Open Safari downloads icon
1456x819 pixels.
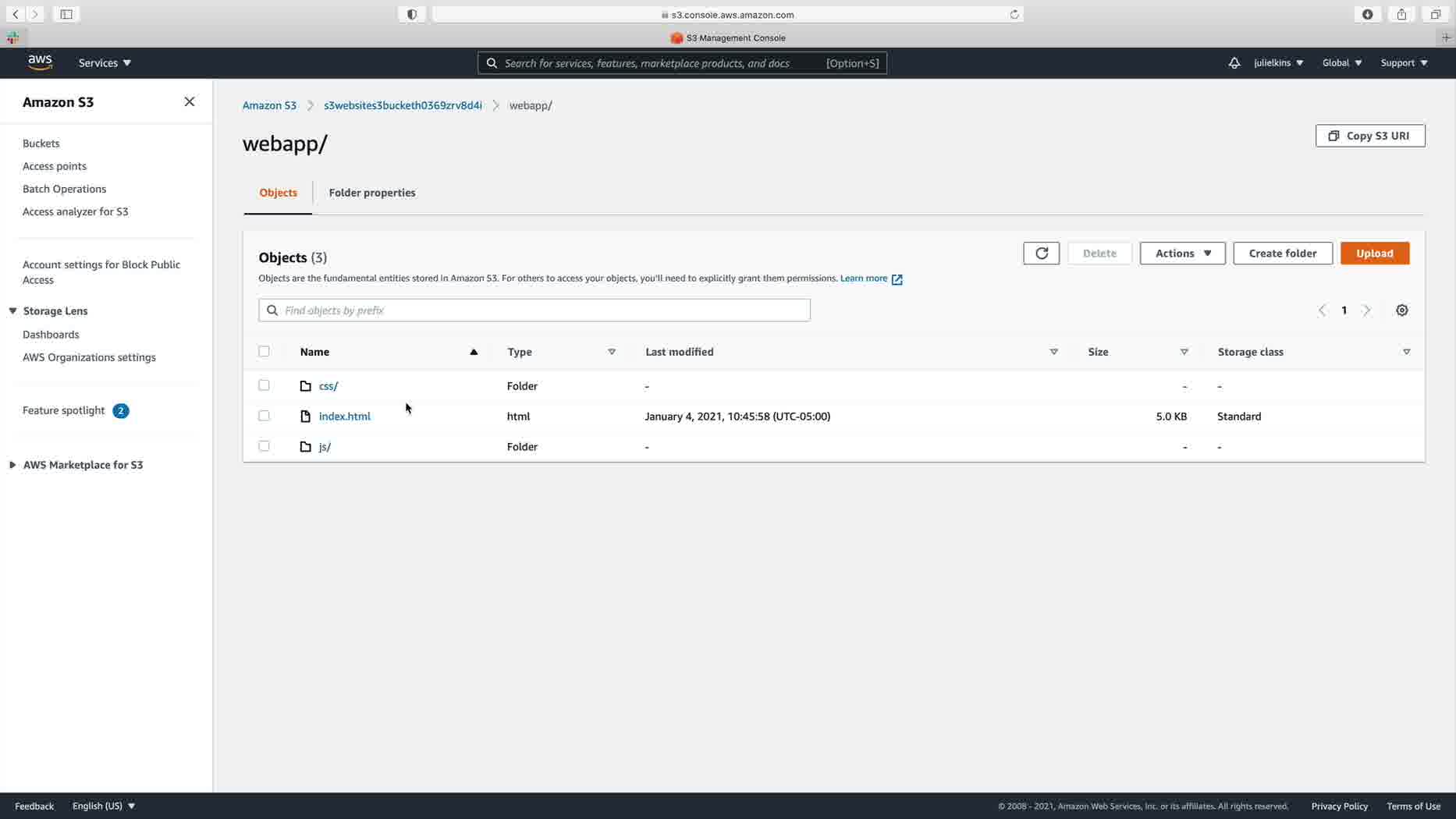click(1368, 14)
